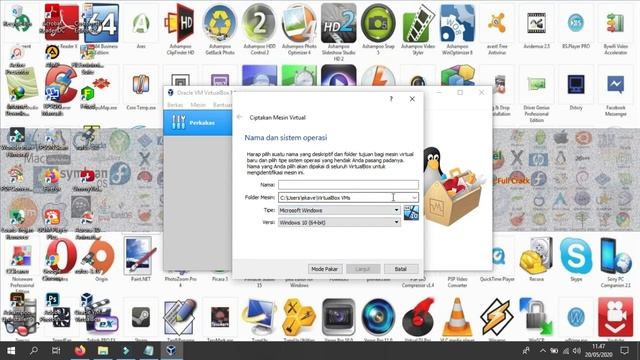This screenshot has width=640, height=360.
Task: Close the Ciptakan Mesin Virtual dialog
Action: 412,99
